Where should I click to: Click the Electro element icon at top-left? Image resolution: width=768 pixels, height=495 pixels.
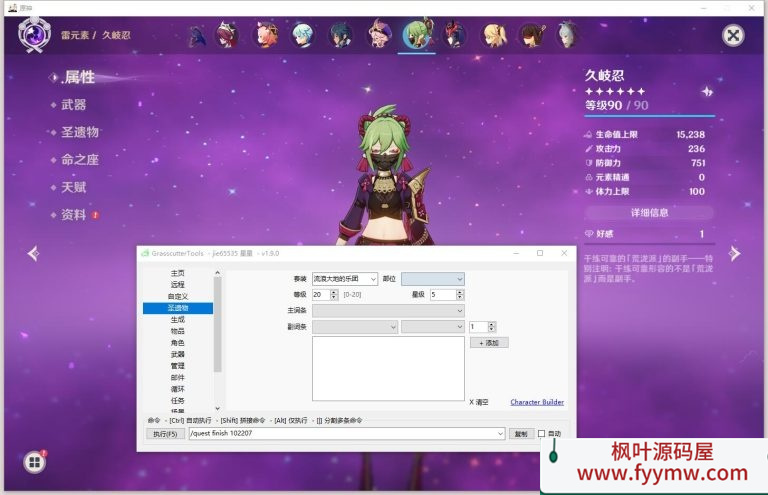(x=35, y=36)
